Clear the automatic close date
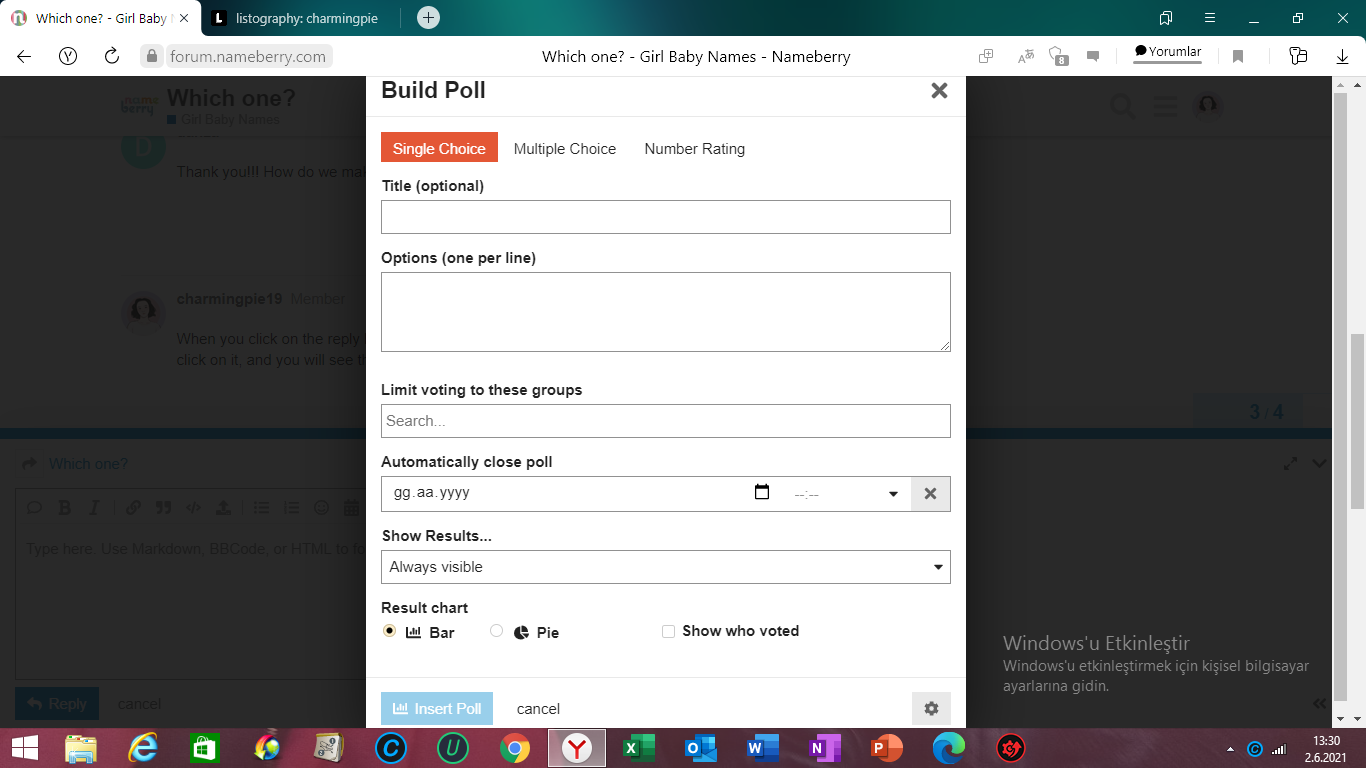 click(x=930, y=494)
